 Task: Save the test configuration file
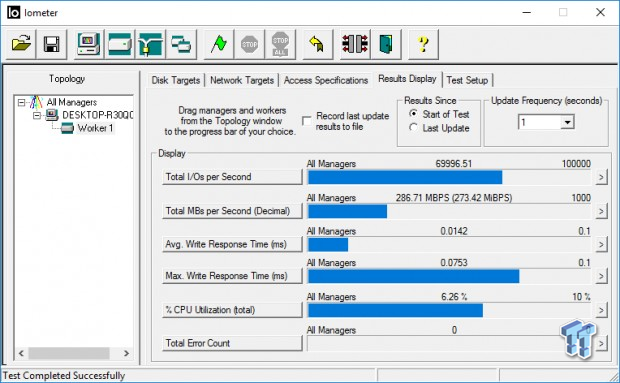point(52,44)
